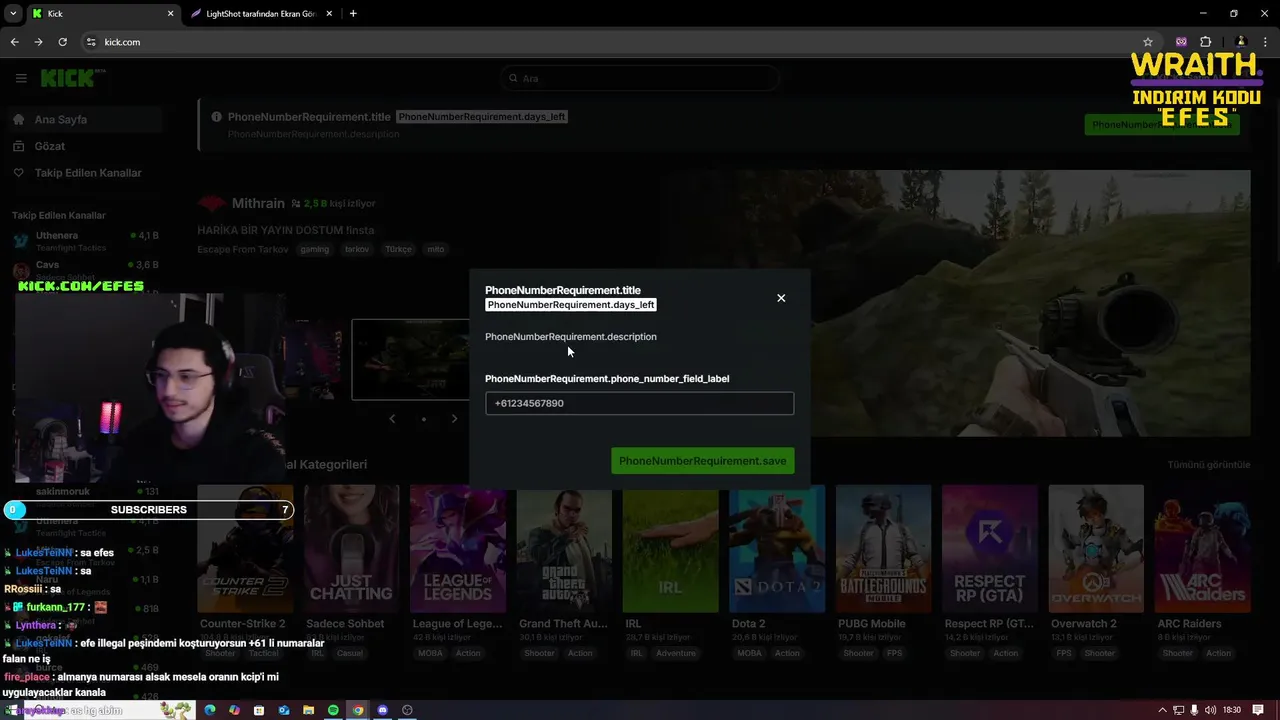Screen dimensions: 1280x720
Task: Close the PhoneNumberRequirement dialog with X
Action: 781,298
